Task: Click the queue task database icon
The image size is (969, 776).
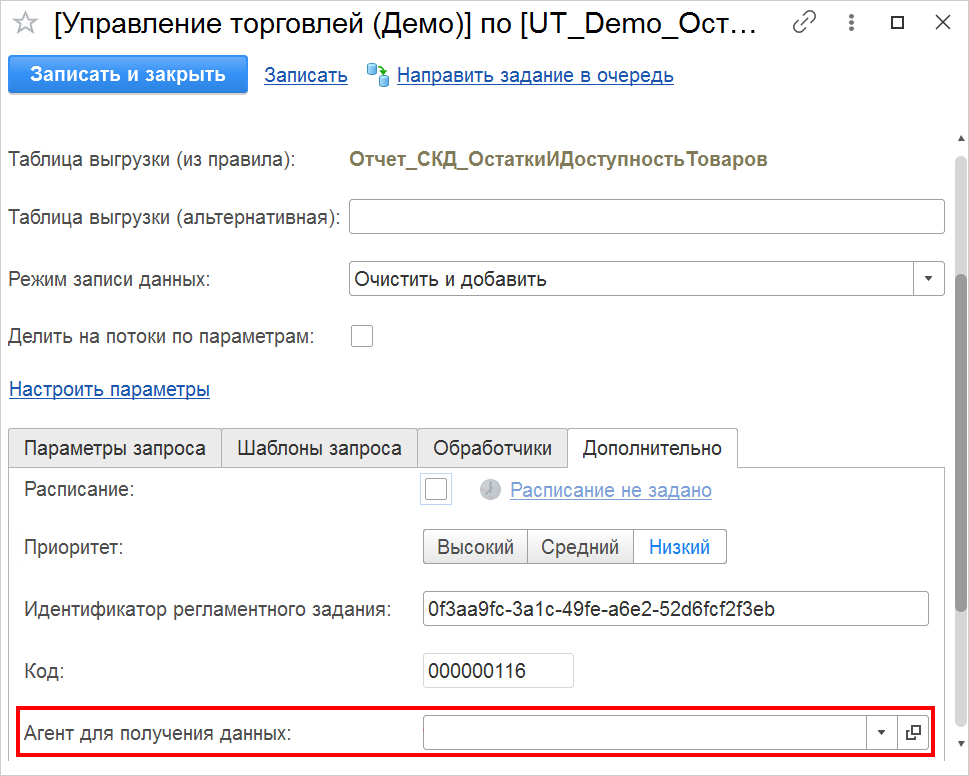Action: click(x=378, y=75)
